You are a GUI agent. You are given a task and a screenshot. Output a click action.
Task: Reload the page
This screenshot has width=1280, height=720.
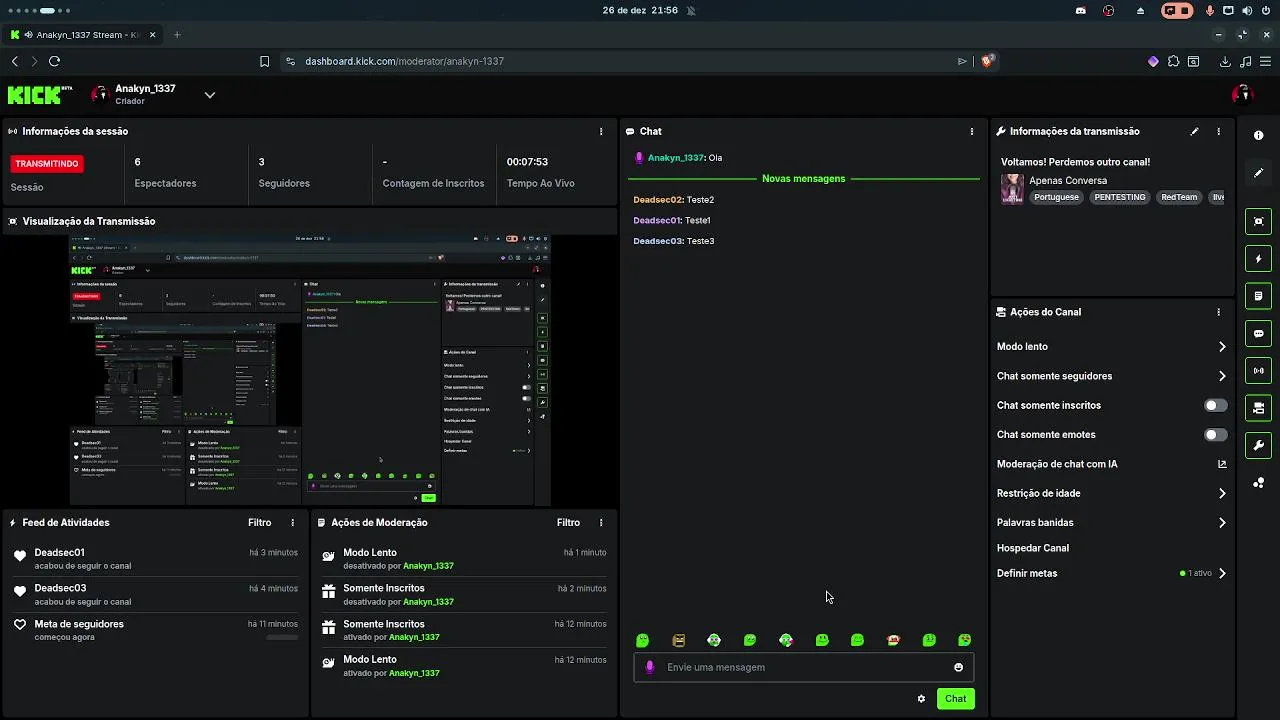click(x=54, y=61)
